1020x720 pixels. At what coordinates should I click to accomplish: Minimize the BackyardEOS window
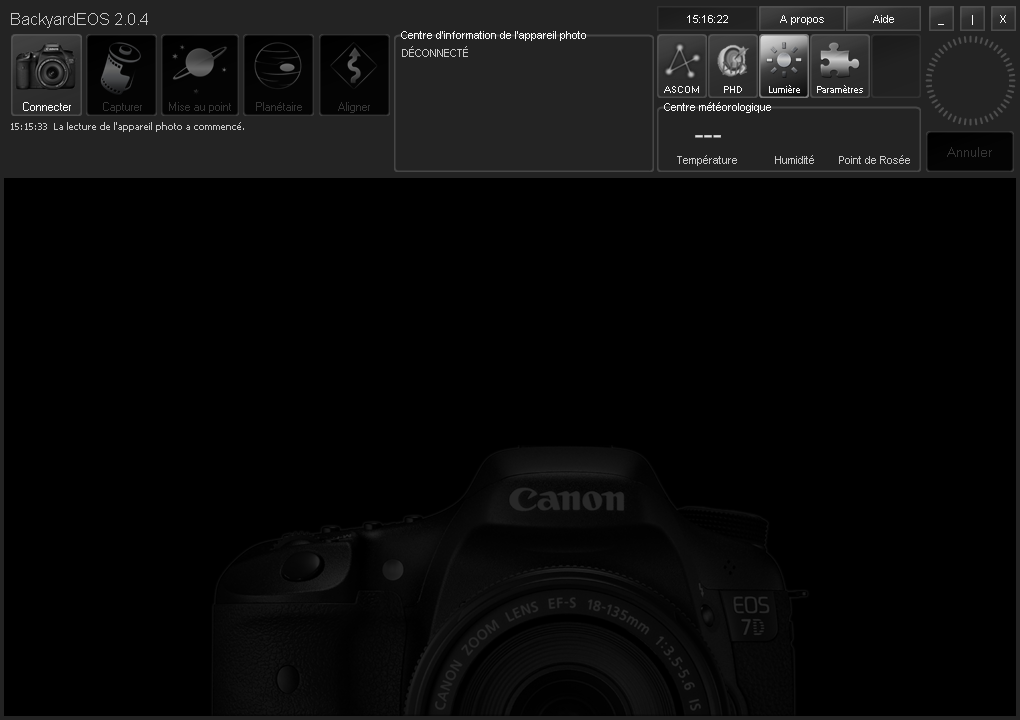click(x=941, y=19)
